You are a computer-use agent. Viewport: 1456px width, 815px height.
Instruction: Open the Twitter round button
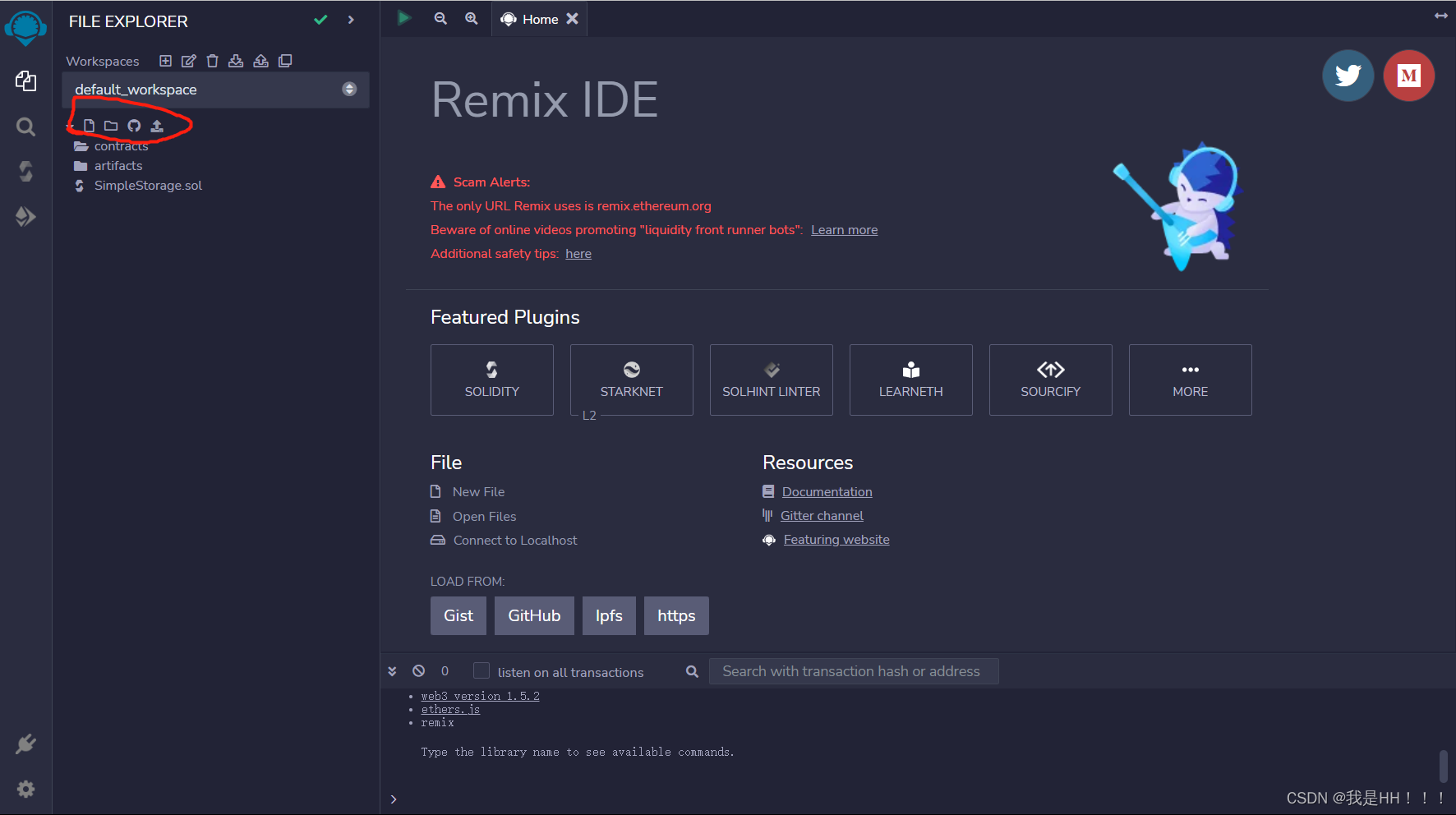pos(1348,76)
